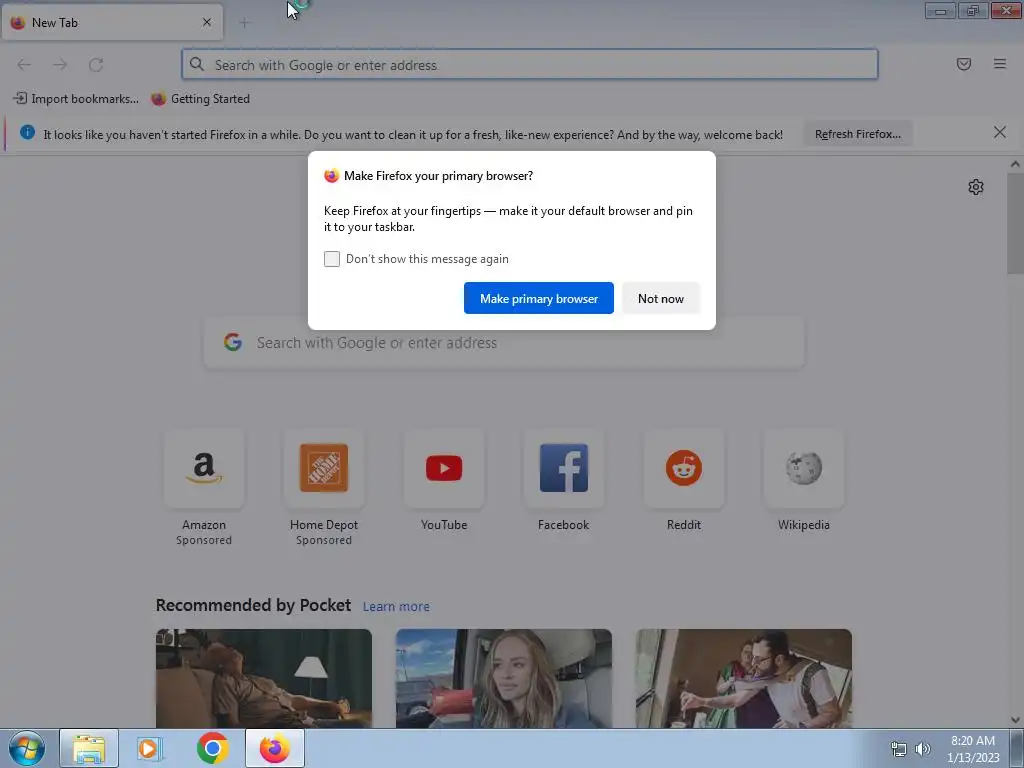Open Pocket story with woman in car
The width and height of the screenshot is (1024, 768).
point(504,679)
